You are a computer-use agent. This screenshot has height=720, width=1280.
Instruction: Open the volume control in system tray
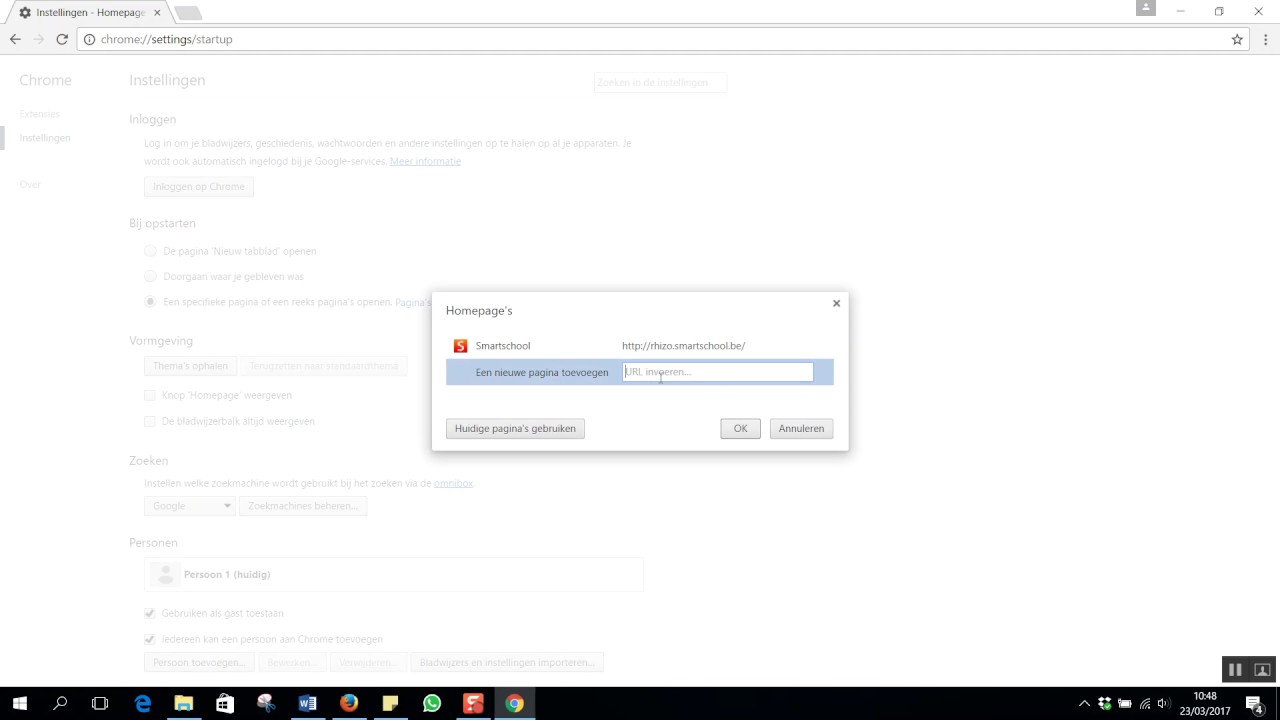tap(1163, 703)
